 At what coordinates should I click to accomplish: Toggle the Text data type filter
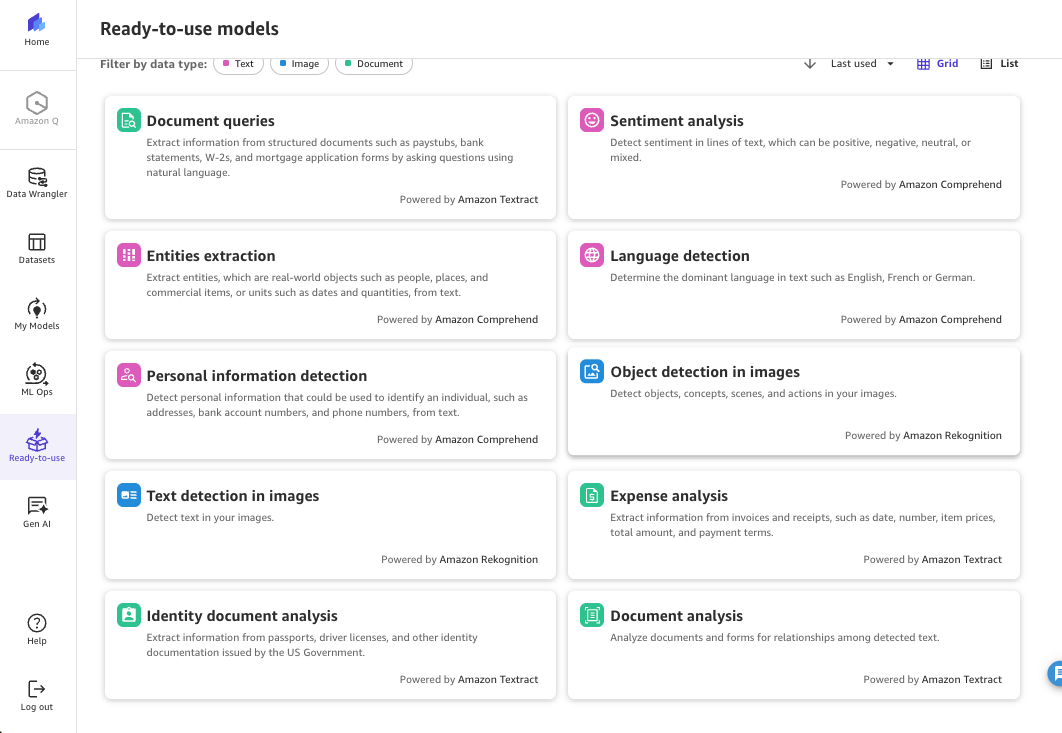[238, 64]
